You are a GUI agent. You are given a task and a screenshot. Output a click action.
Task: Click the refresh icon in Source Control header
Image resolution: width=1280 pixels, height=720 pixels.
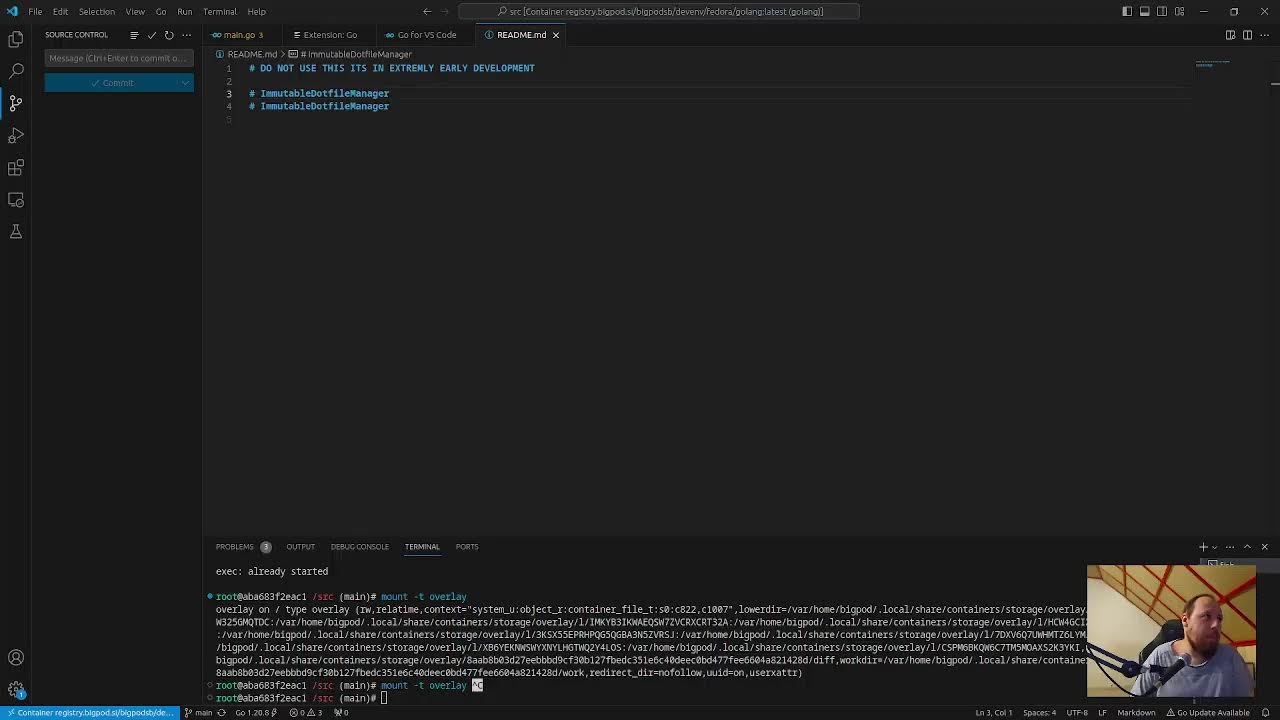(x=169, y=35)
